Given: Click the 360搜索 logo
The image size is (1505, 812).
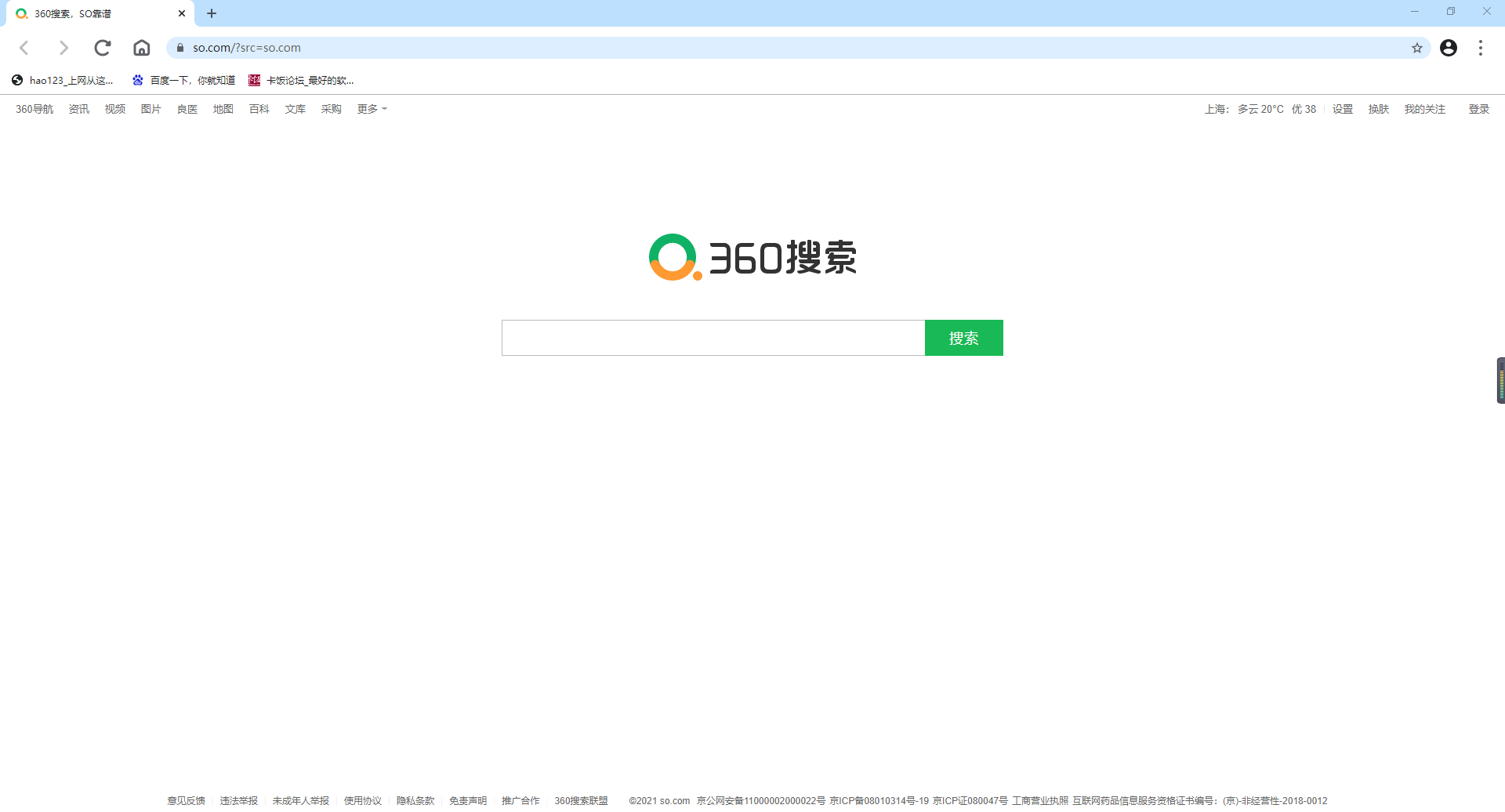Looking at the screenshot, I should pos(752,257).
